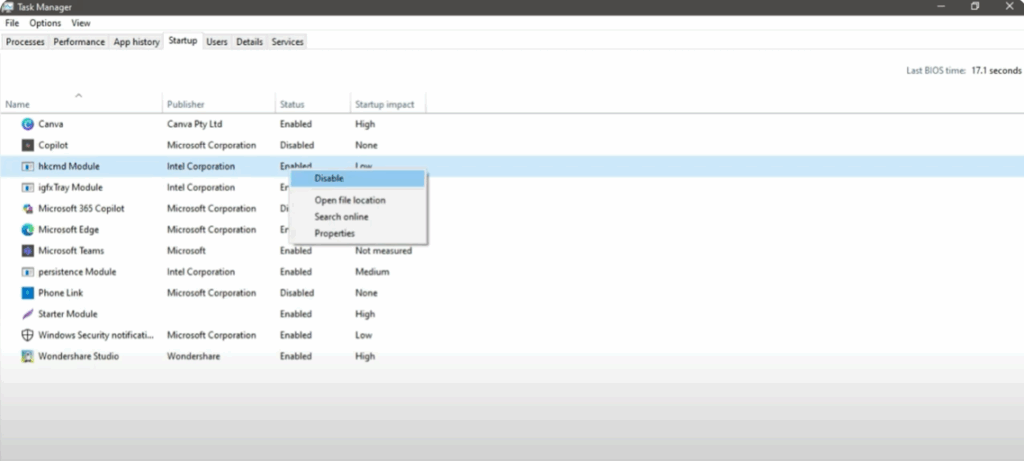Select the Windows Security notification name
Viewport: 1024px width, 461px height.
coord(96,335)
